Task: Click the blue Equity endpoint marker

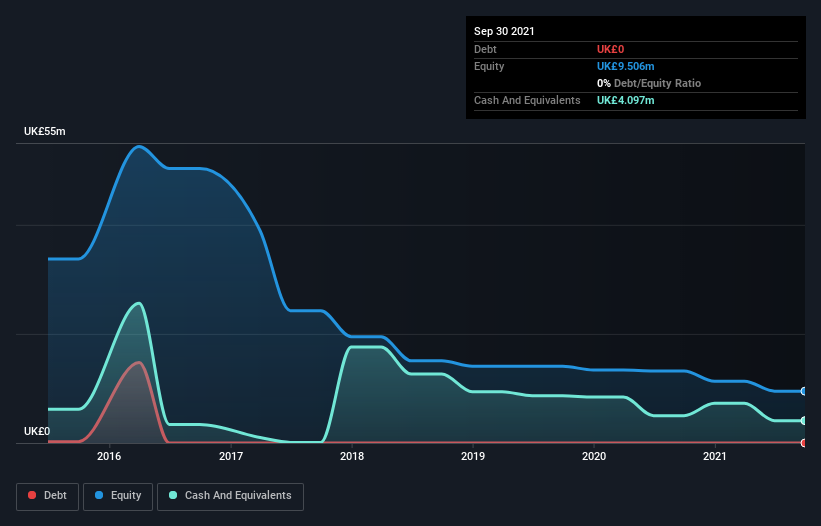Action: 804,391
